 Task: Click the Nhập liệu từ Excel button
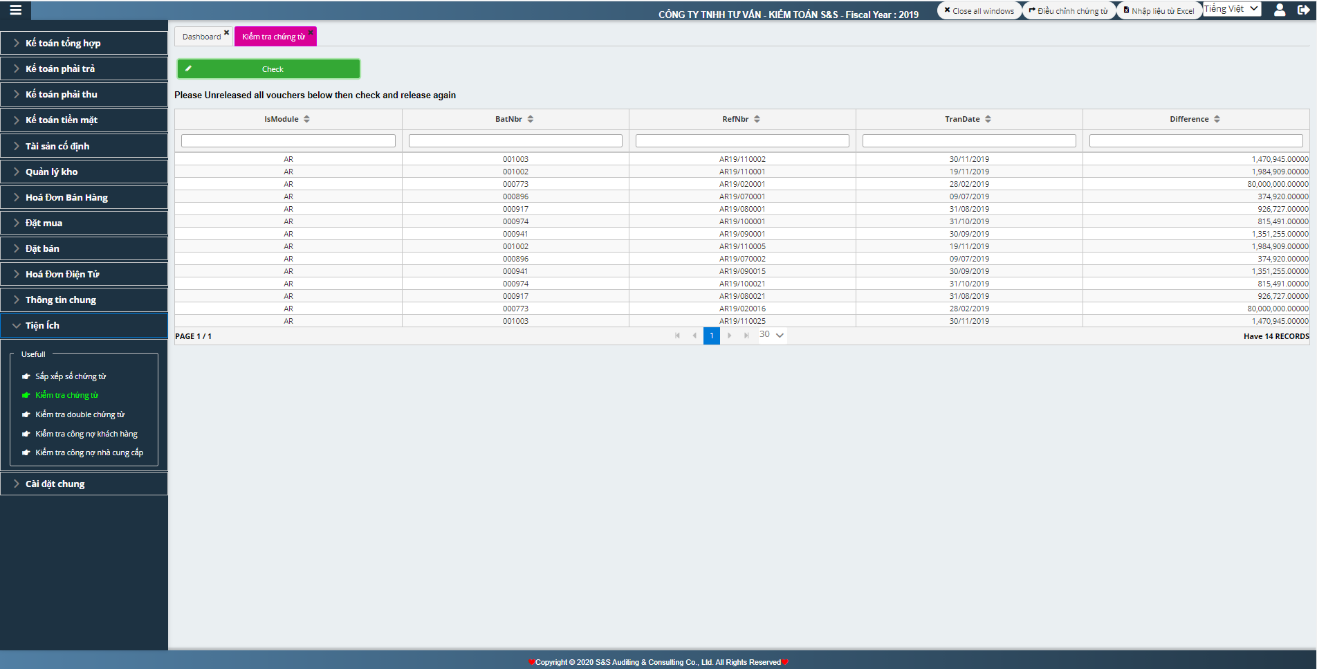point(1158,10)
